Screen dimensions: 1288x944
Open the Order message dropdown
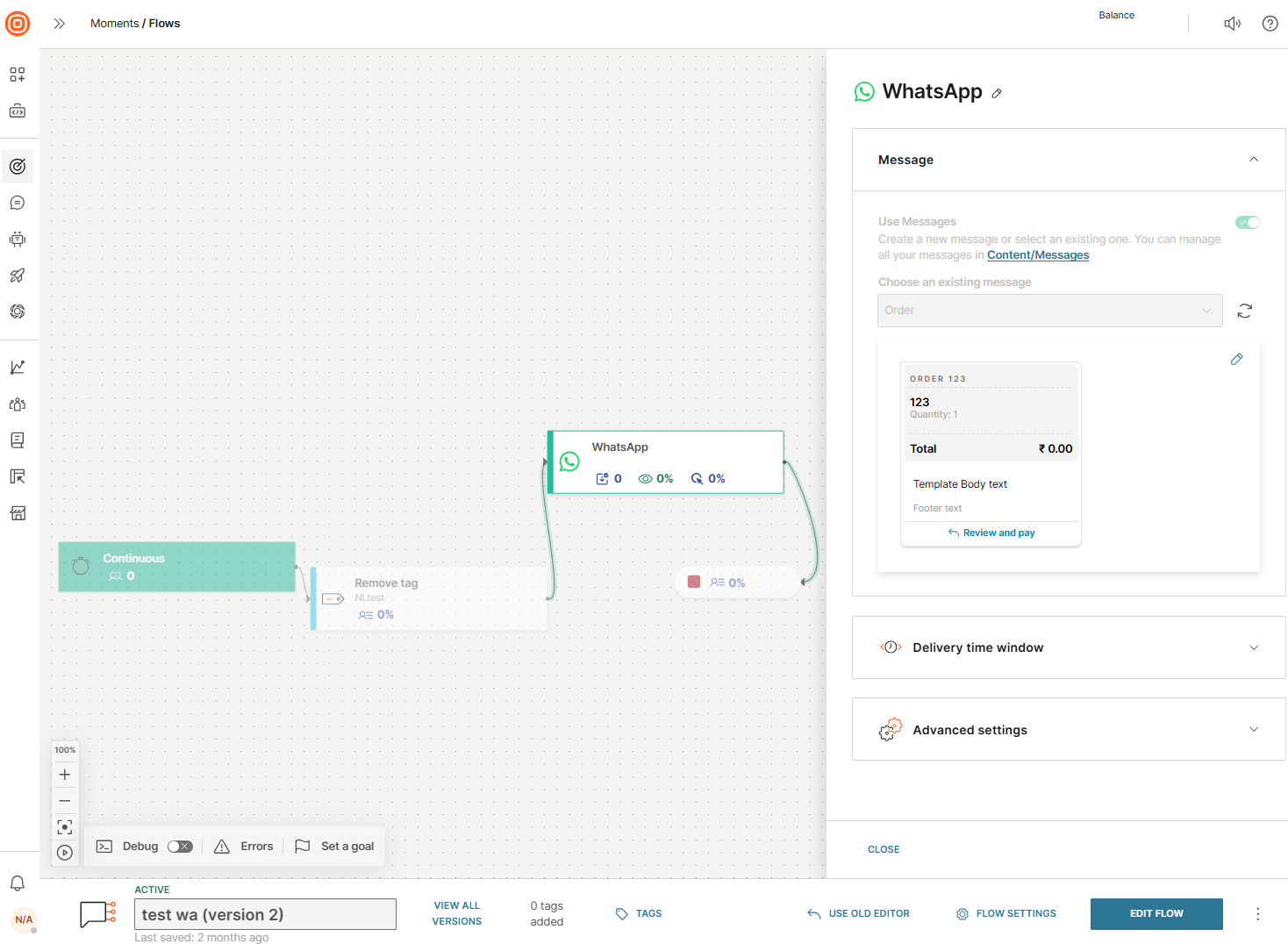click(1049, 311)
